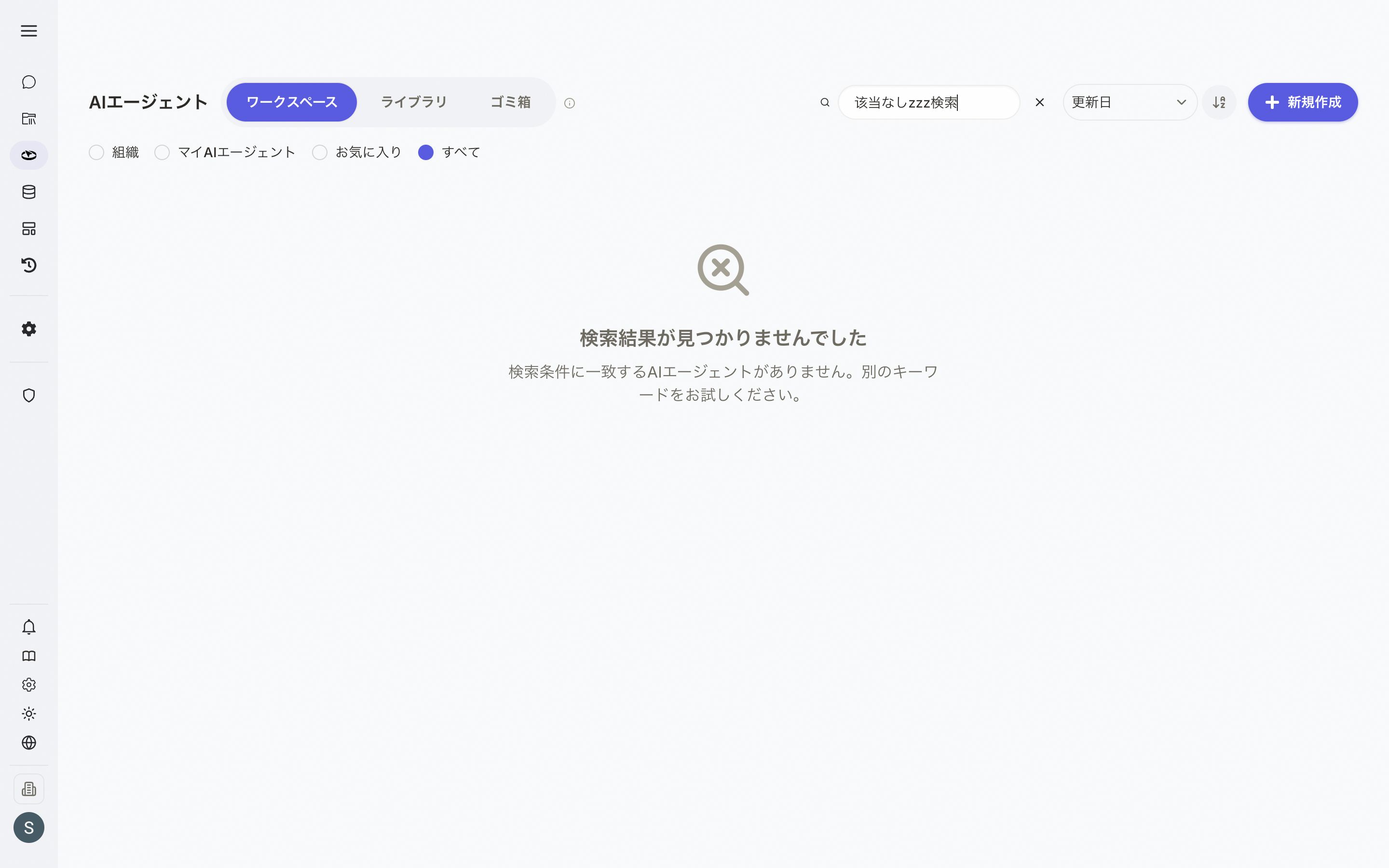Switch to the ワークスペース tab

(292, 102)
